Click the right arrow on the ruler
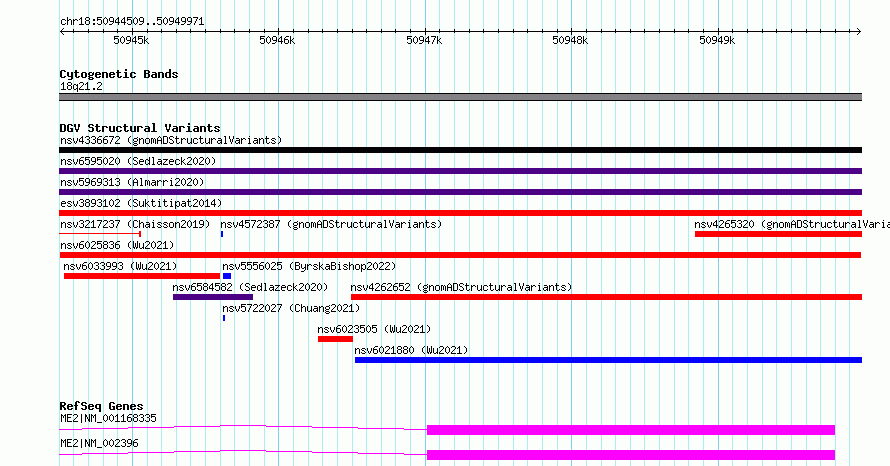The height and width of the screenshot is (466, 890). point(859,32)
